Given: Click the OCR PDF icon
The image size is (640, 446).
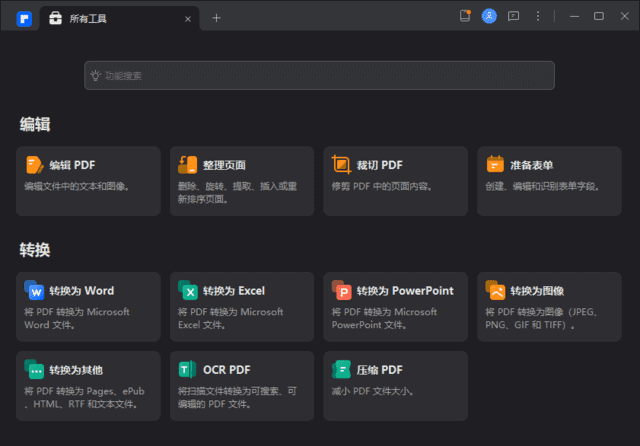Looking at the screenshot, I should click(x=188, y=369).
